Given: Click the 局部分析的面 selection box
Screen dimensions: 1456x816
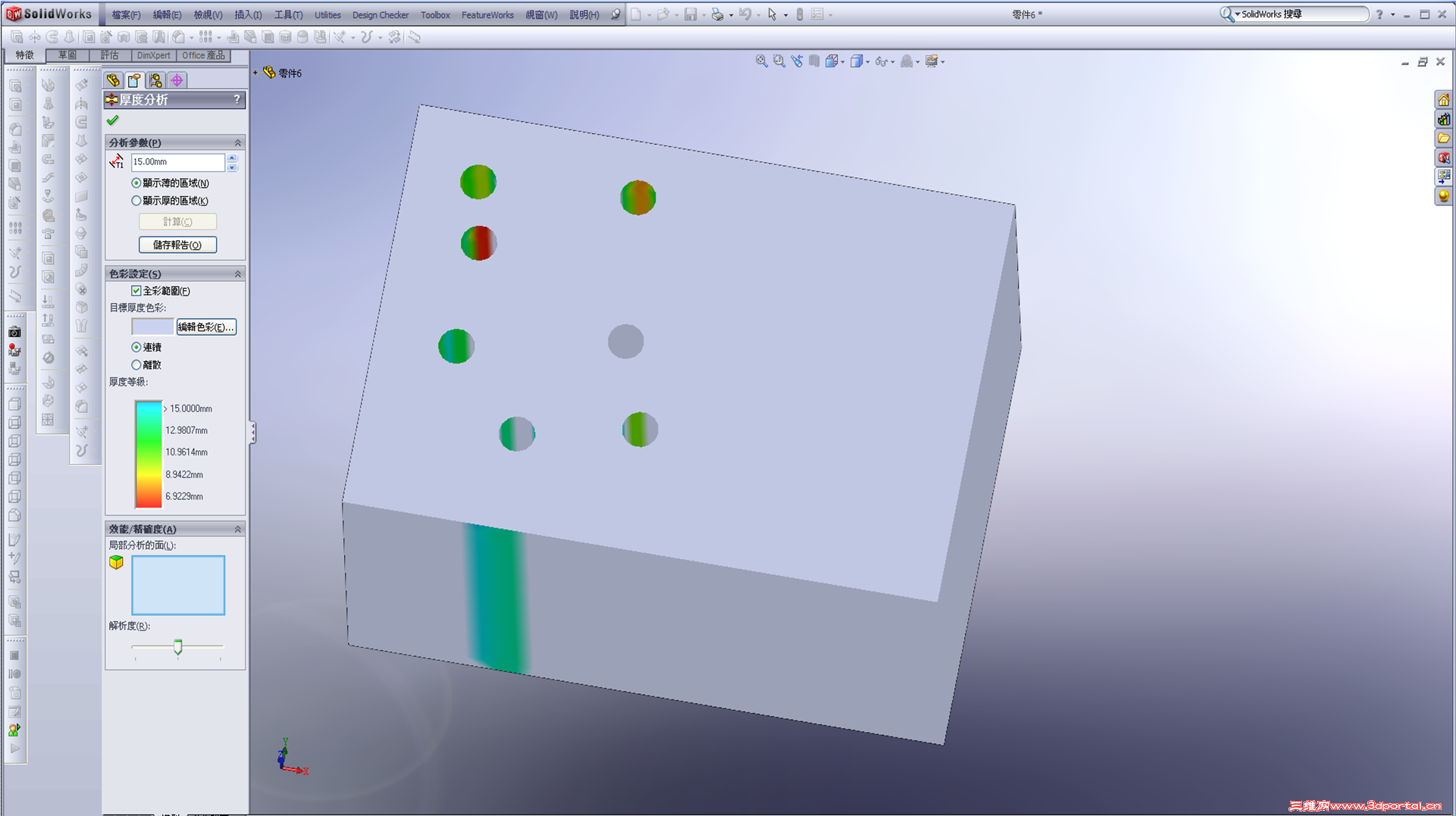Looking at the screenshot, I should click(x=178, y=585).
